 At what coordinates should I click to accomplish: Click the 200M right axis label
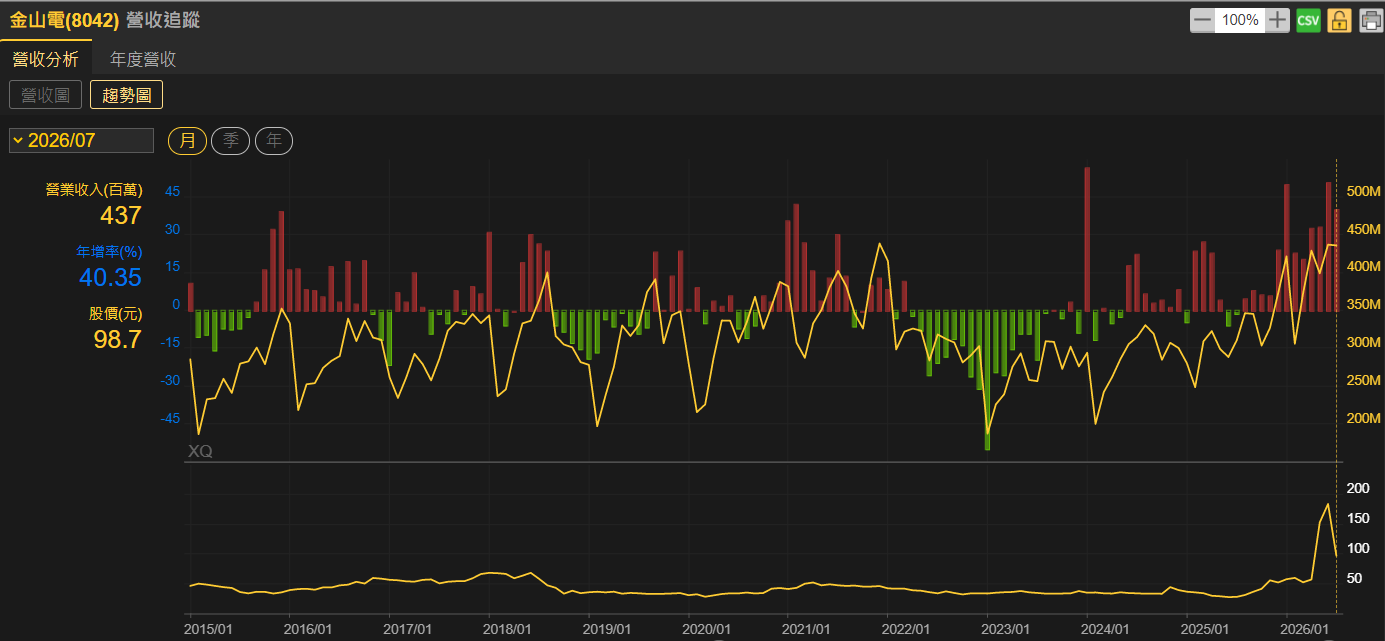pyautogui.click(x=1364, y=418)
